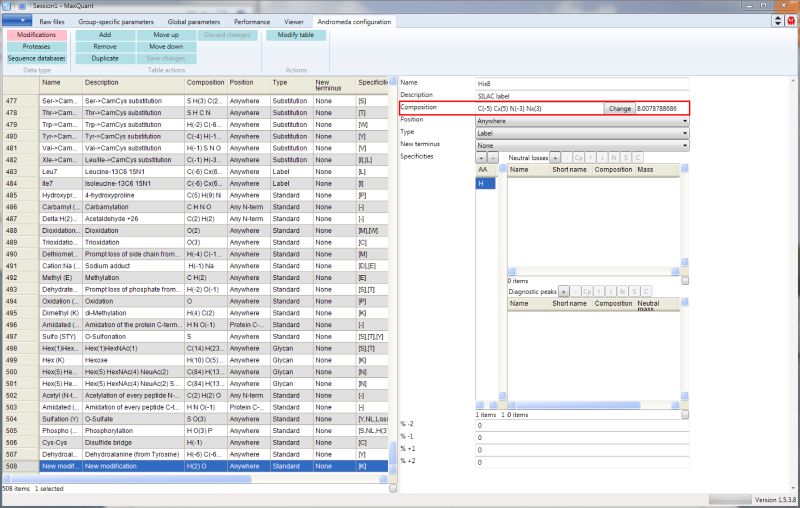Switch to the Raw files tab

click(52, 22)
